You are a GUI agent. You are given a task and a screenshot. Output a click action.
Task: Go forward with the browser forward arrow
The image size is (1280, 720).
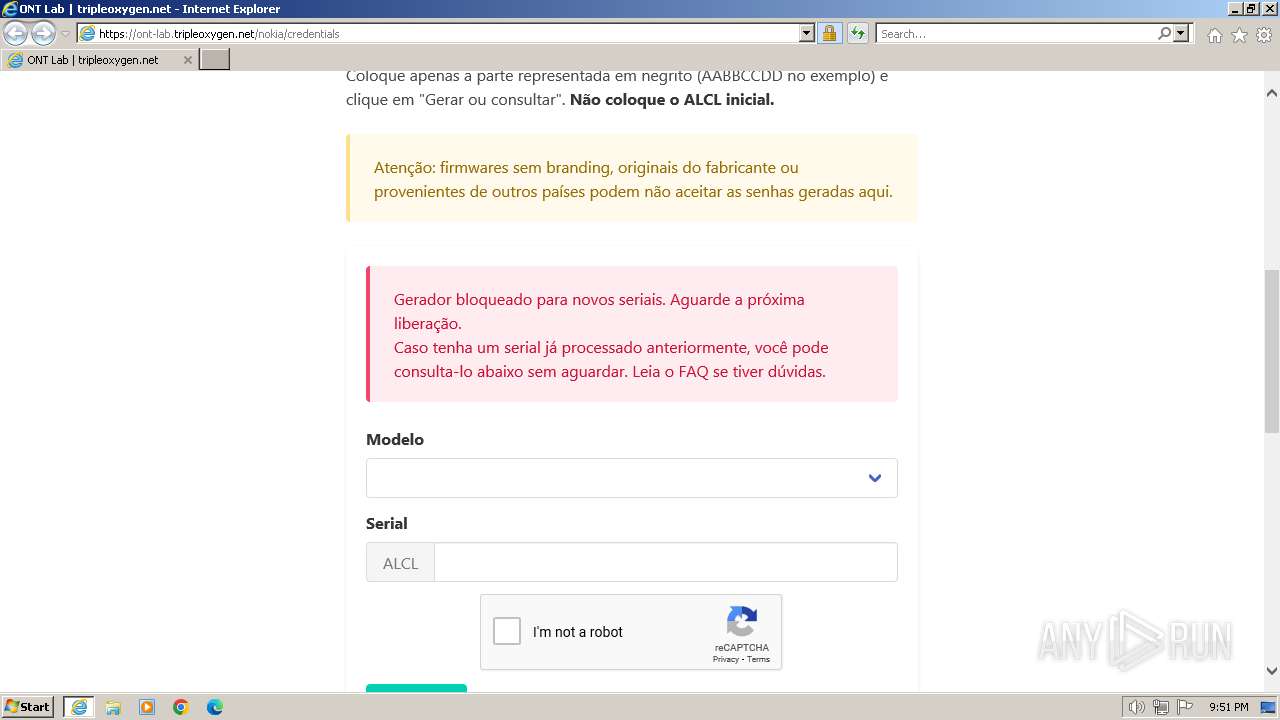click(x=43, y=33)
